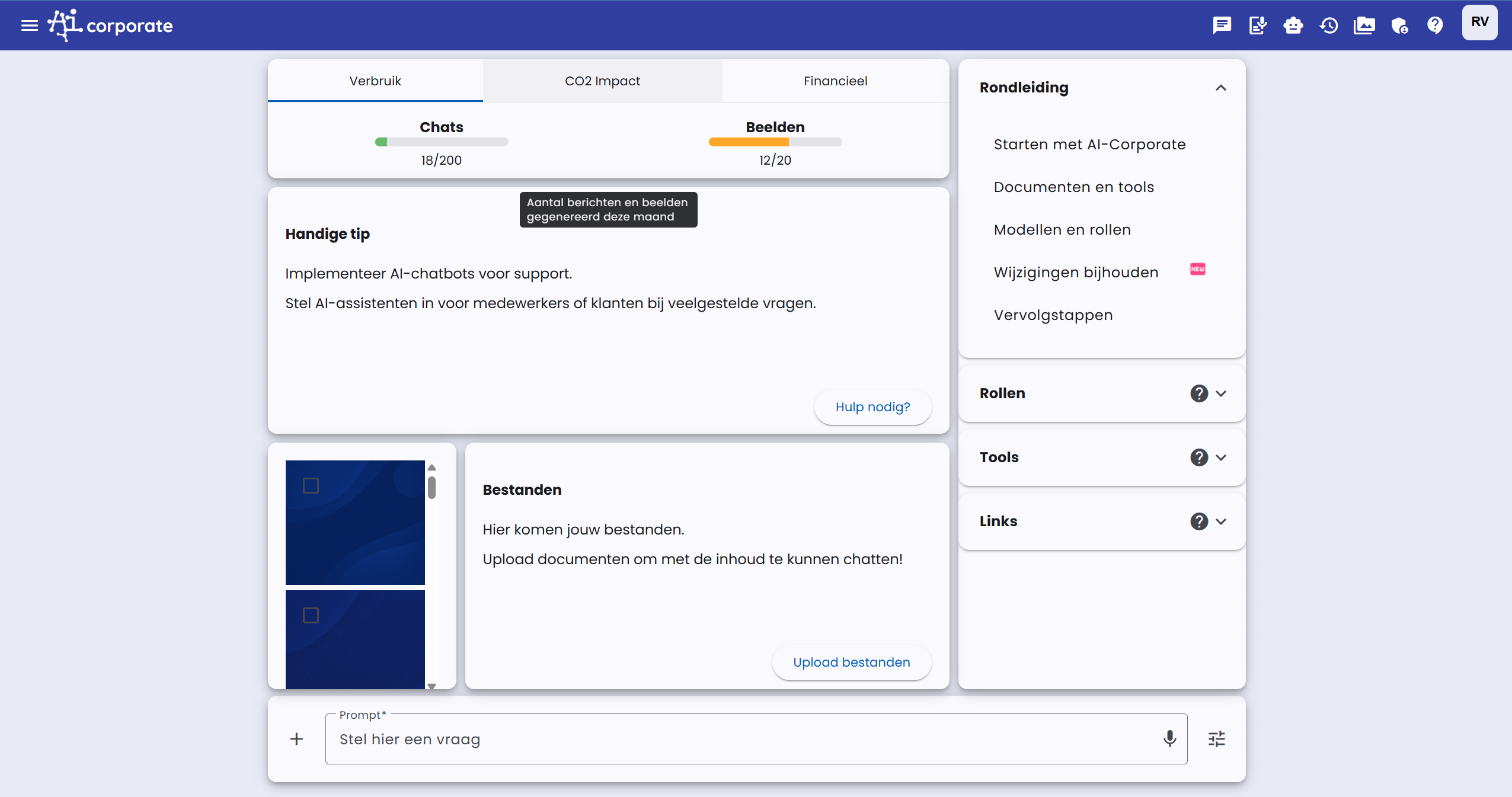Click the 'Stel hier een vraag' prompt field

pyautogui.click(x=741, y=739)
